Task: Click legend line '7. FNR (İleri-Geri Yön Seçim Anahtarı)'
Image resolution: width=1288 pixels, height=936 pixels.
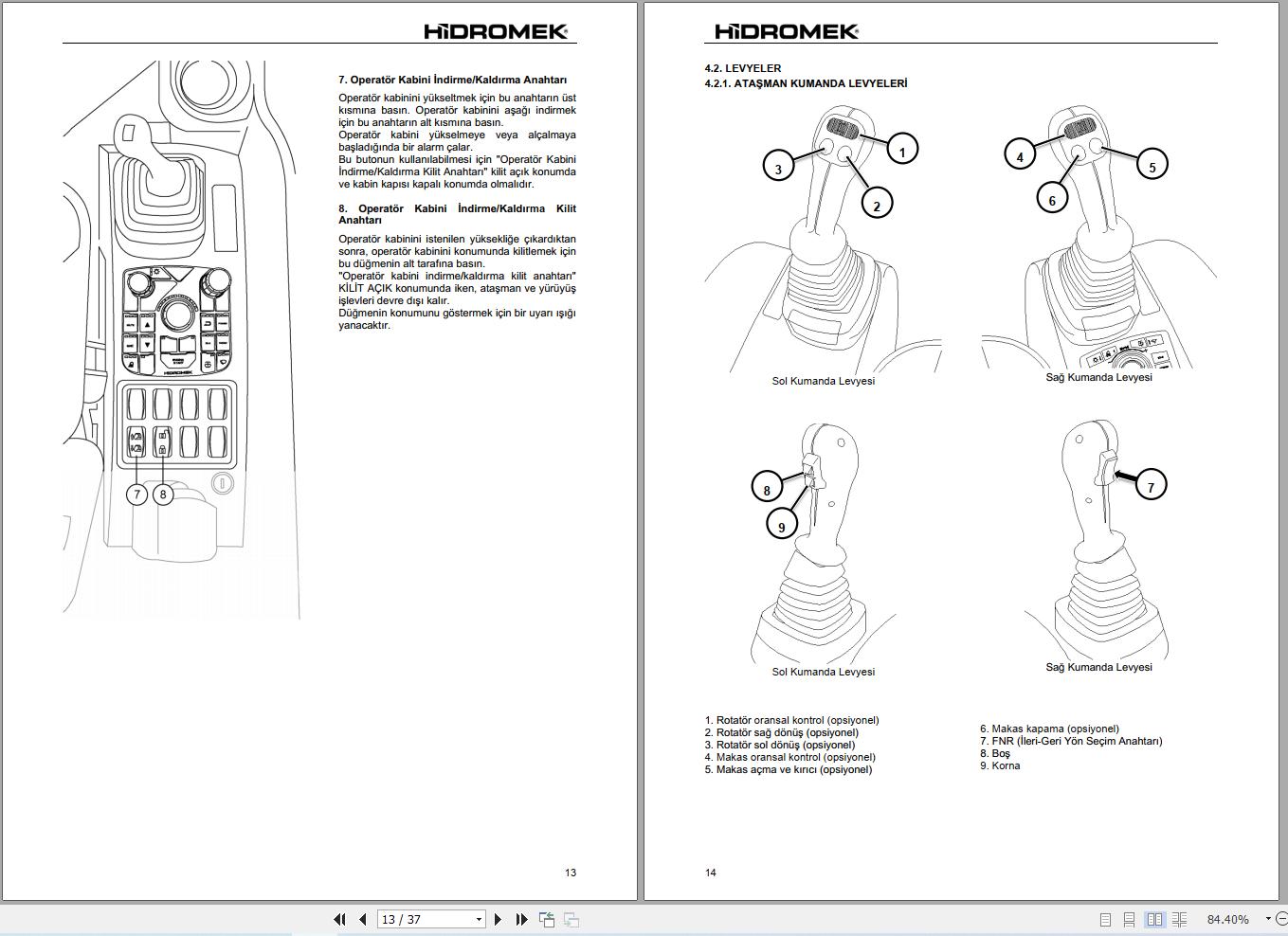Action: point(1071,741)
